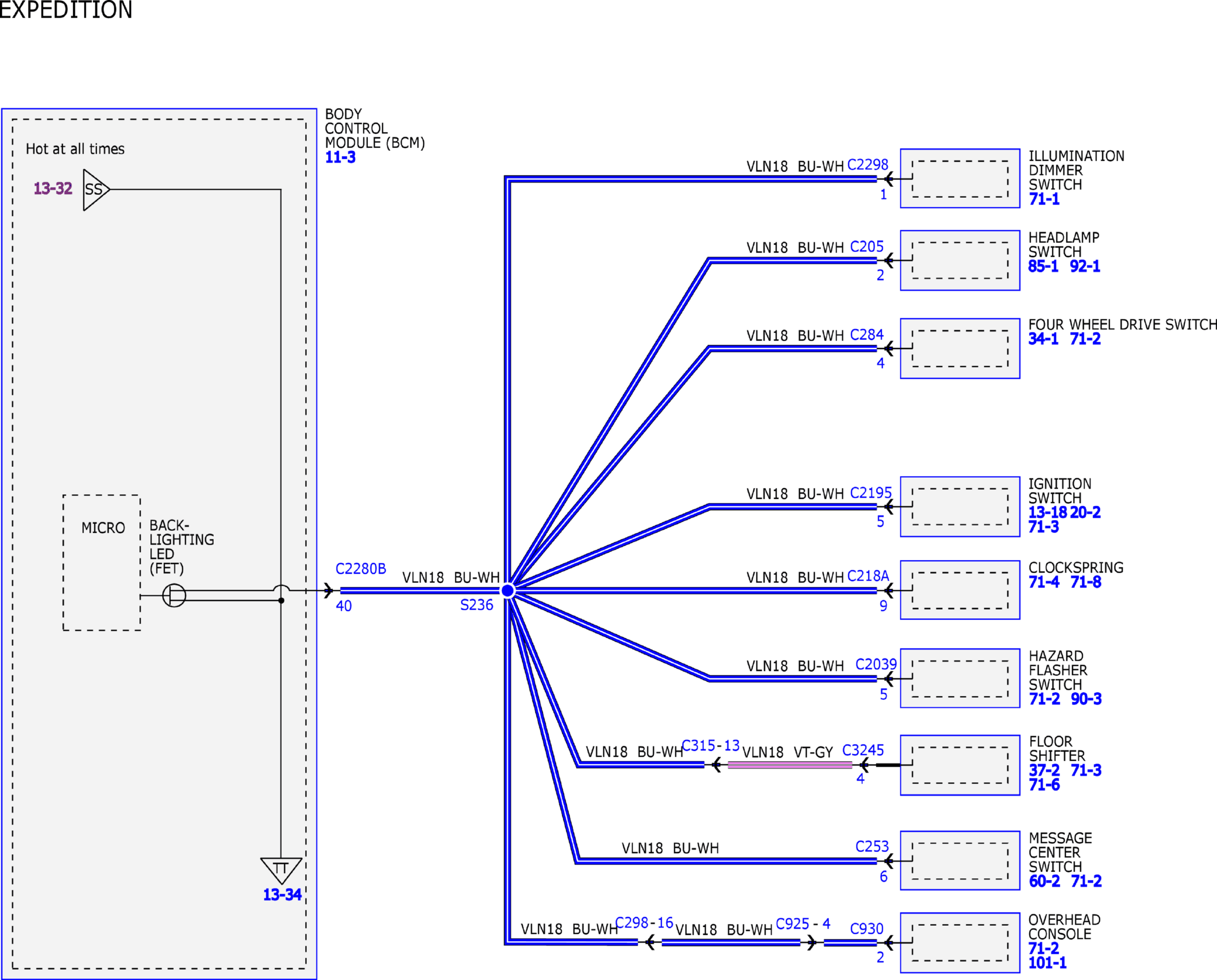This screenshot has height=980, width=1217.
Task: Open reference 85-1 for Headlamp Switch
Action: point(1043,266)
